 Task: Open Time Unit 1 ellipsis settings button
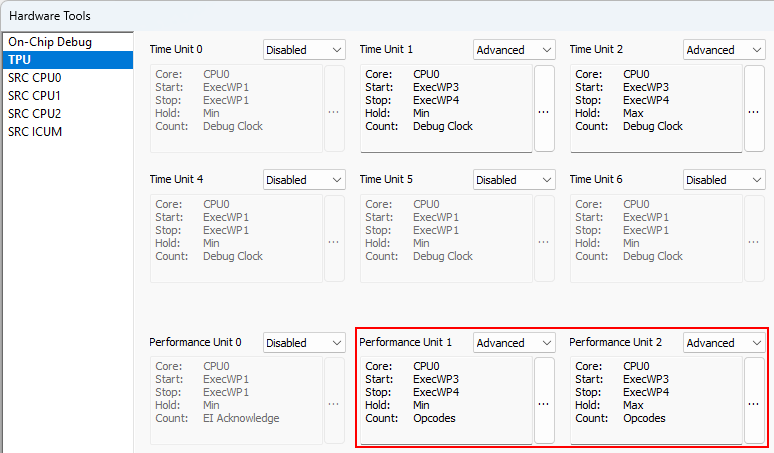(544, 109)
